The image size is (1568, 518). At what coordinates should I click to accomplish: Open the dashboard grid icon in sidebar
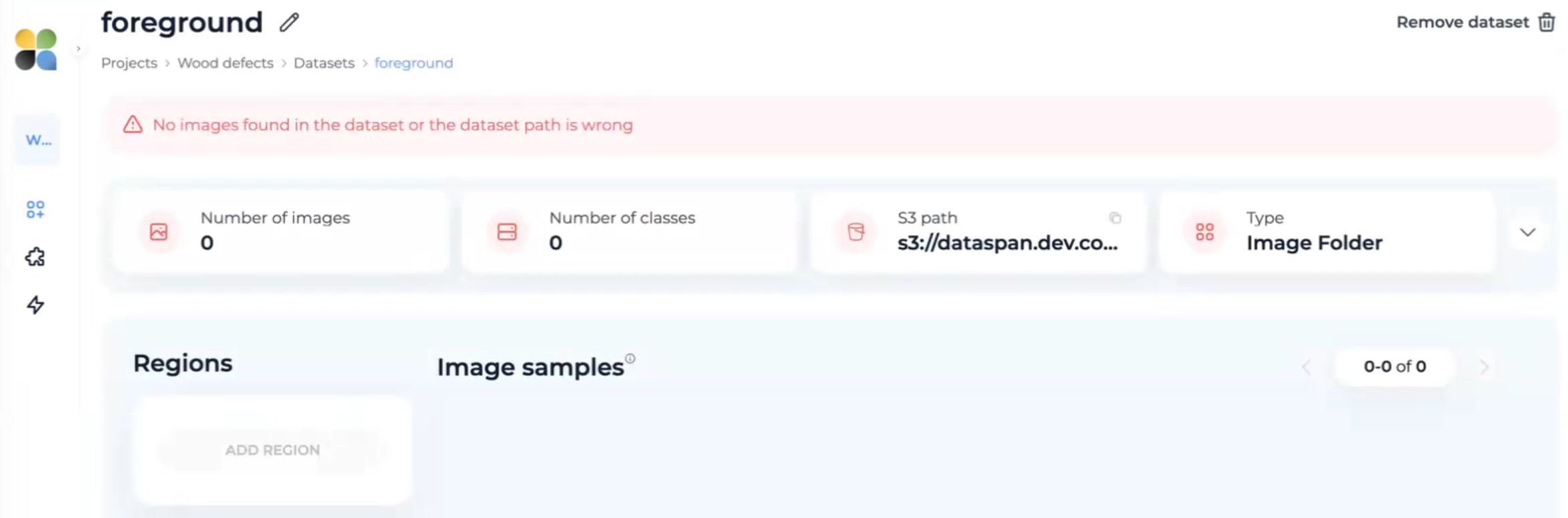[35, 210]
